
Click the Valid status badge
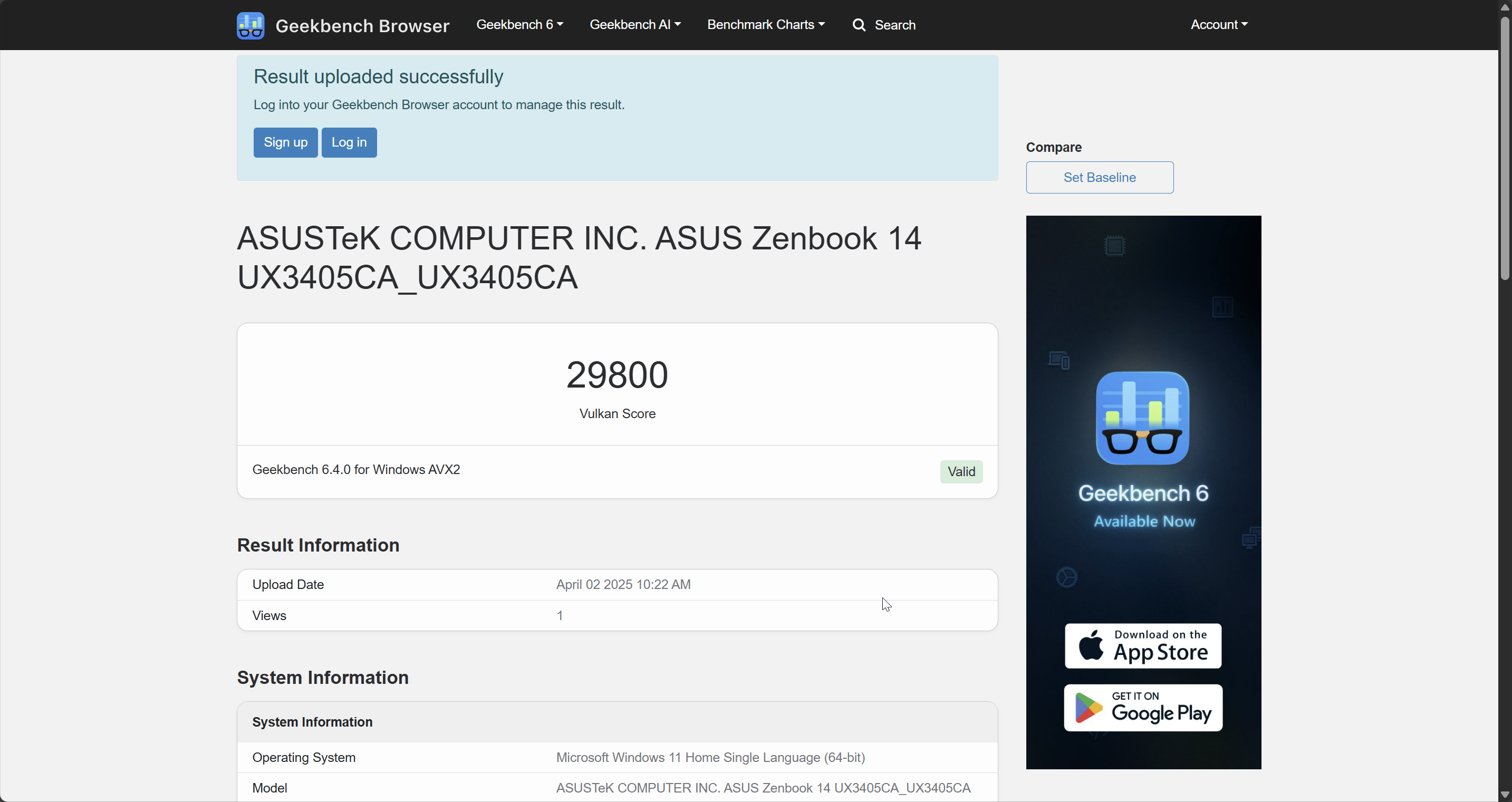(961, 472)
